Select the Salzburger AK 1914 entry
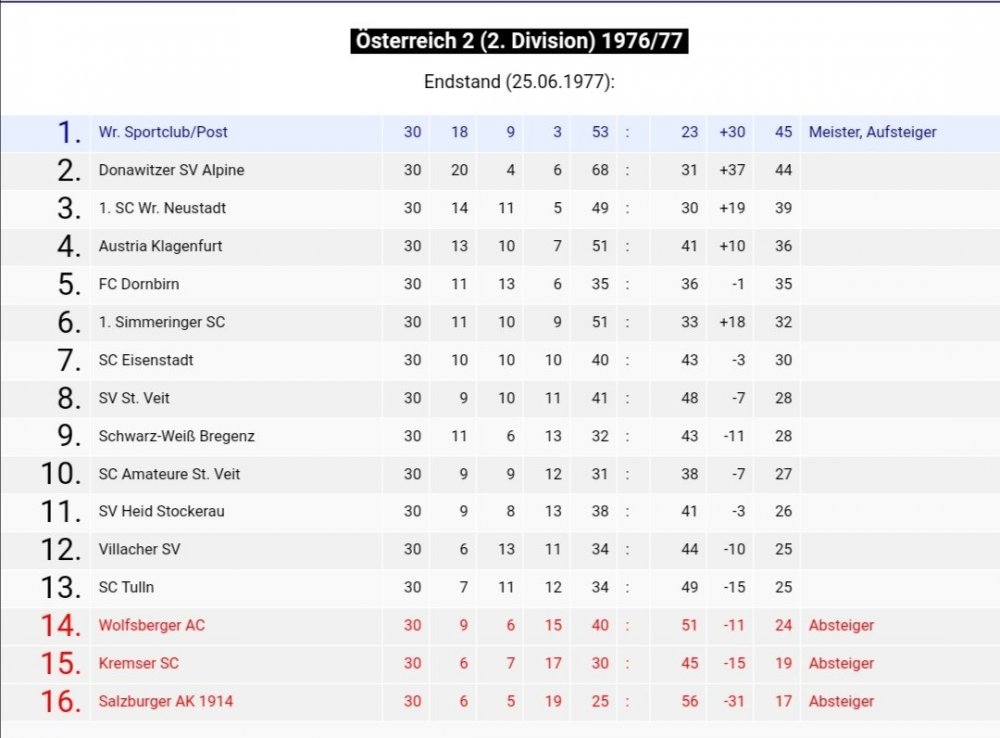The height and width of the screenshot is (738, 1000). 165,701
